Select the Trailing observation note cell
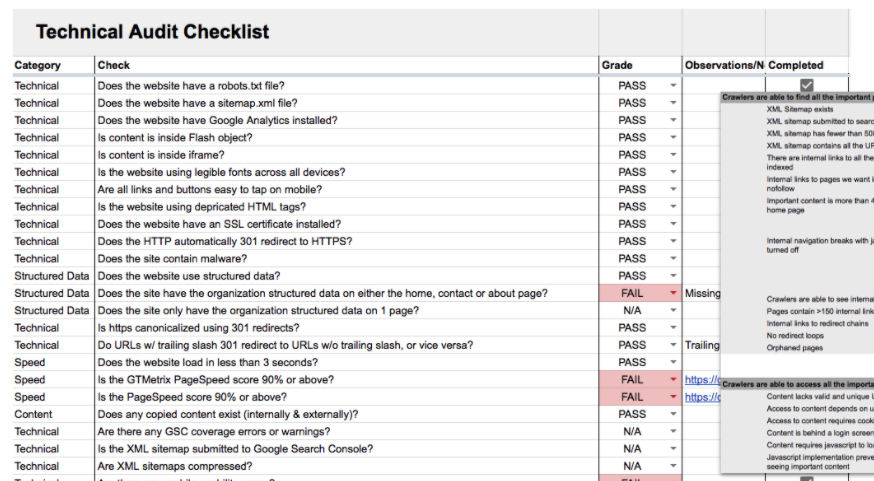874x481 pixels. (702, 345)
